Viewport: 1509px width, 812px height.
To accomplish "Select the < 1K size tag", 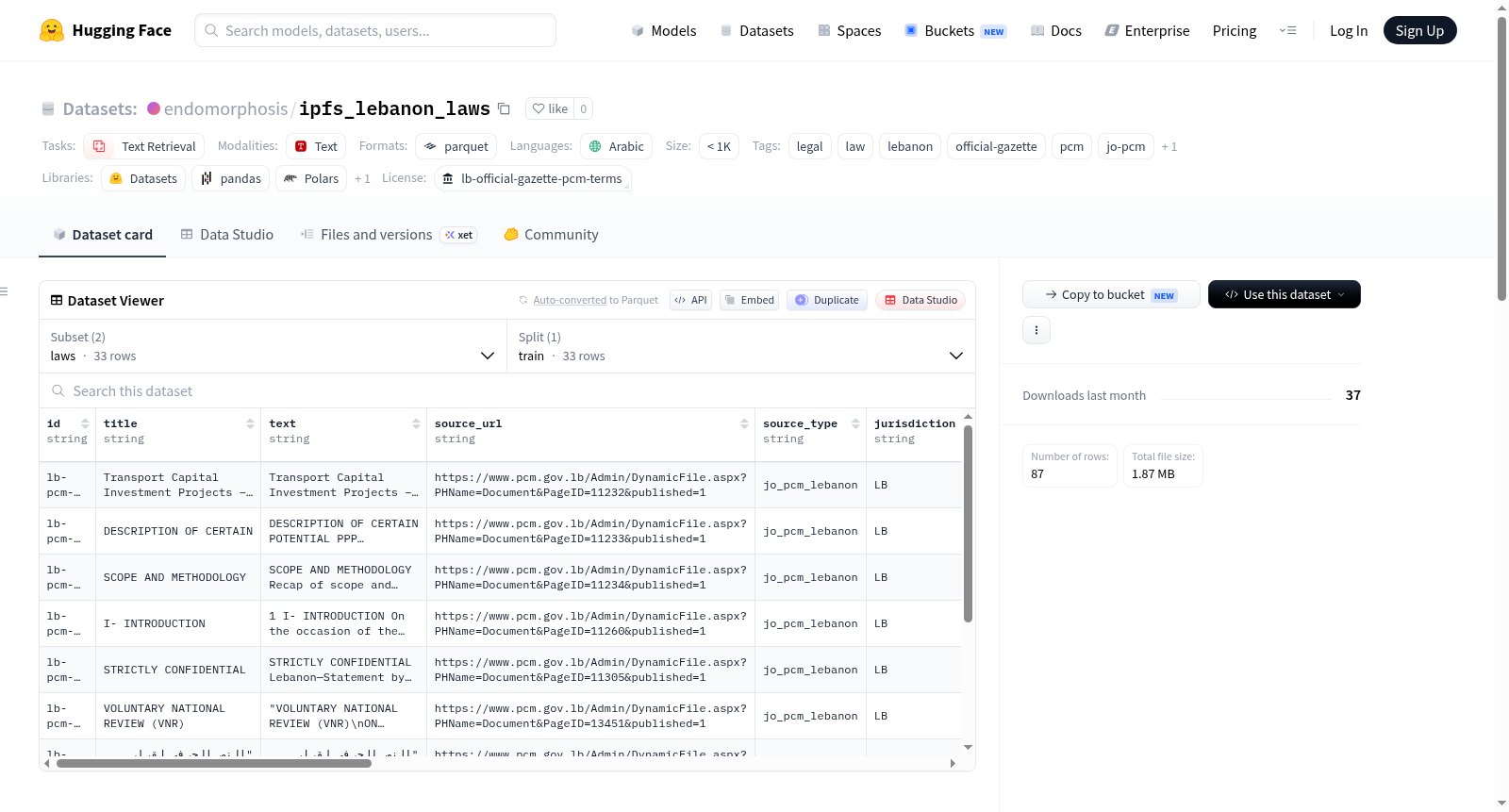I will [719, 146].
